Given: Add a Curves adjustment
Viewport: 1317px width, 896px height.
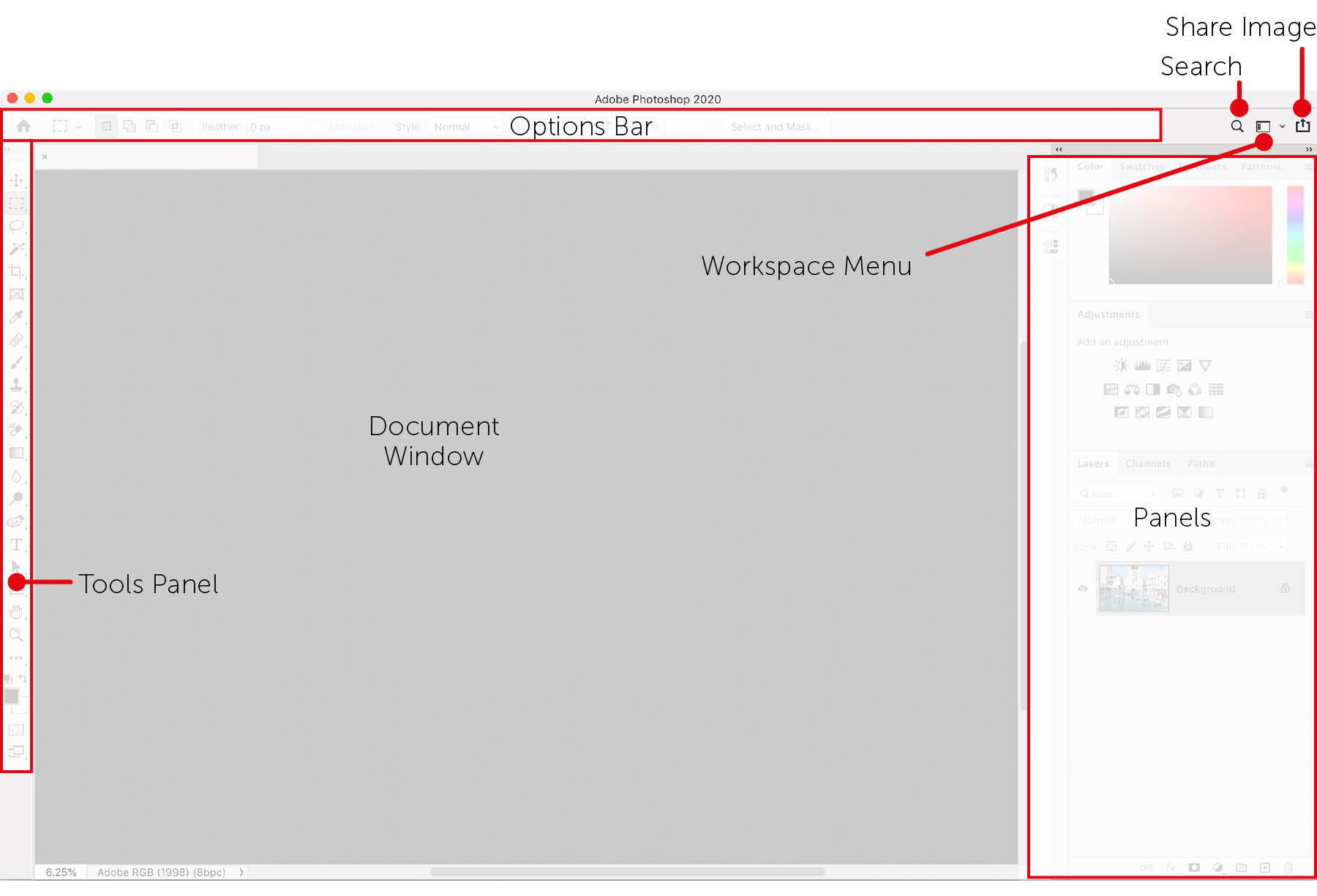Looking at the screenshot, I should tap(1163, 366).
